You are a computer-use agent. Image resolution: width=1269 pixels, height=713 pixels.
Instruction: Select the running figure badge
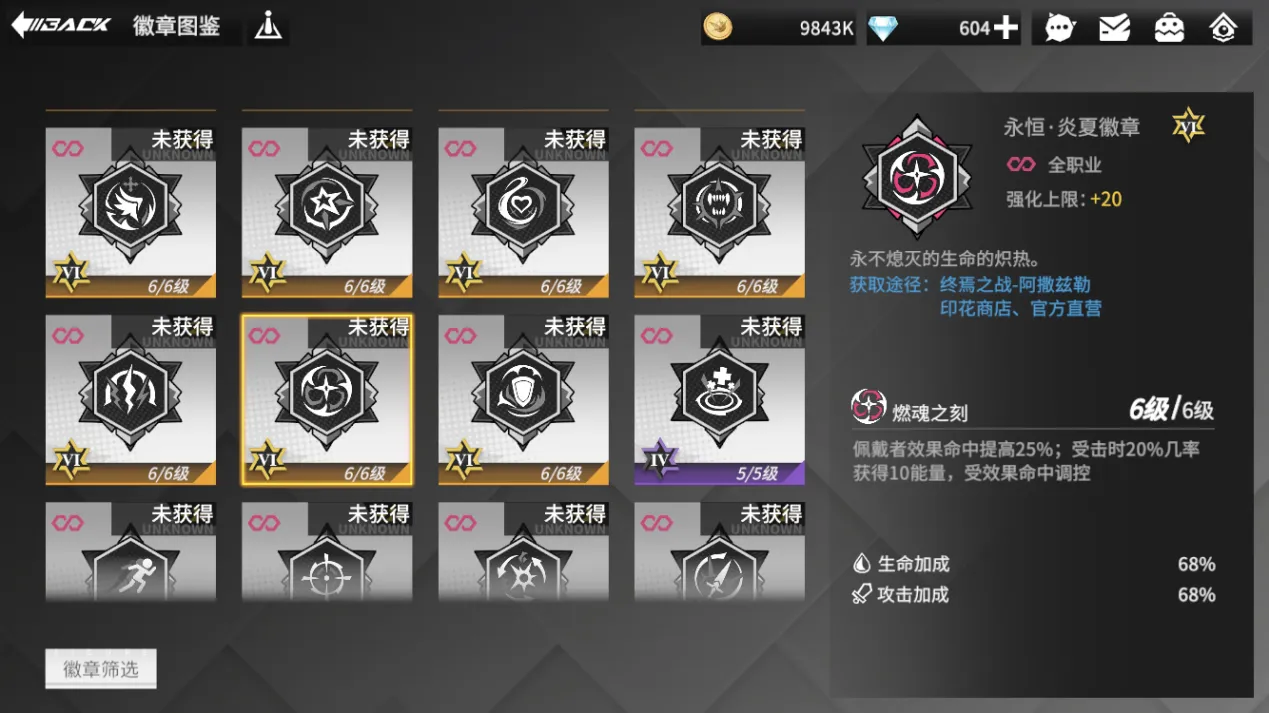[x=131, y=552]
